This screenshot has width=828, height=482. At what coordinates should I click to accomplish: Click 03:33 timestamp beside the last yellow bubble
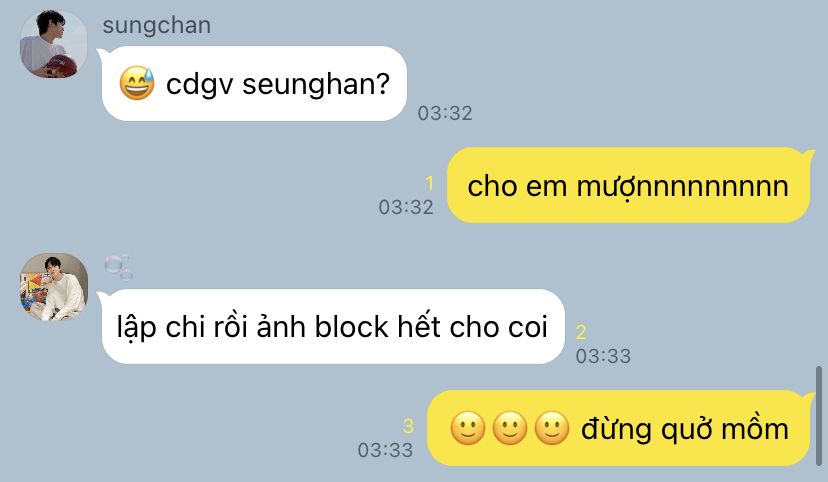click(385, 450)
